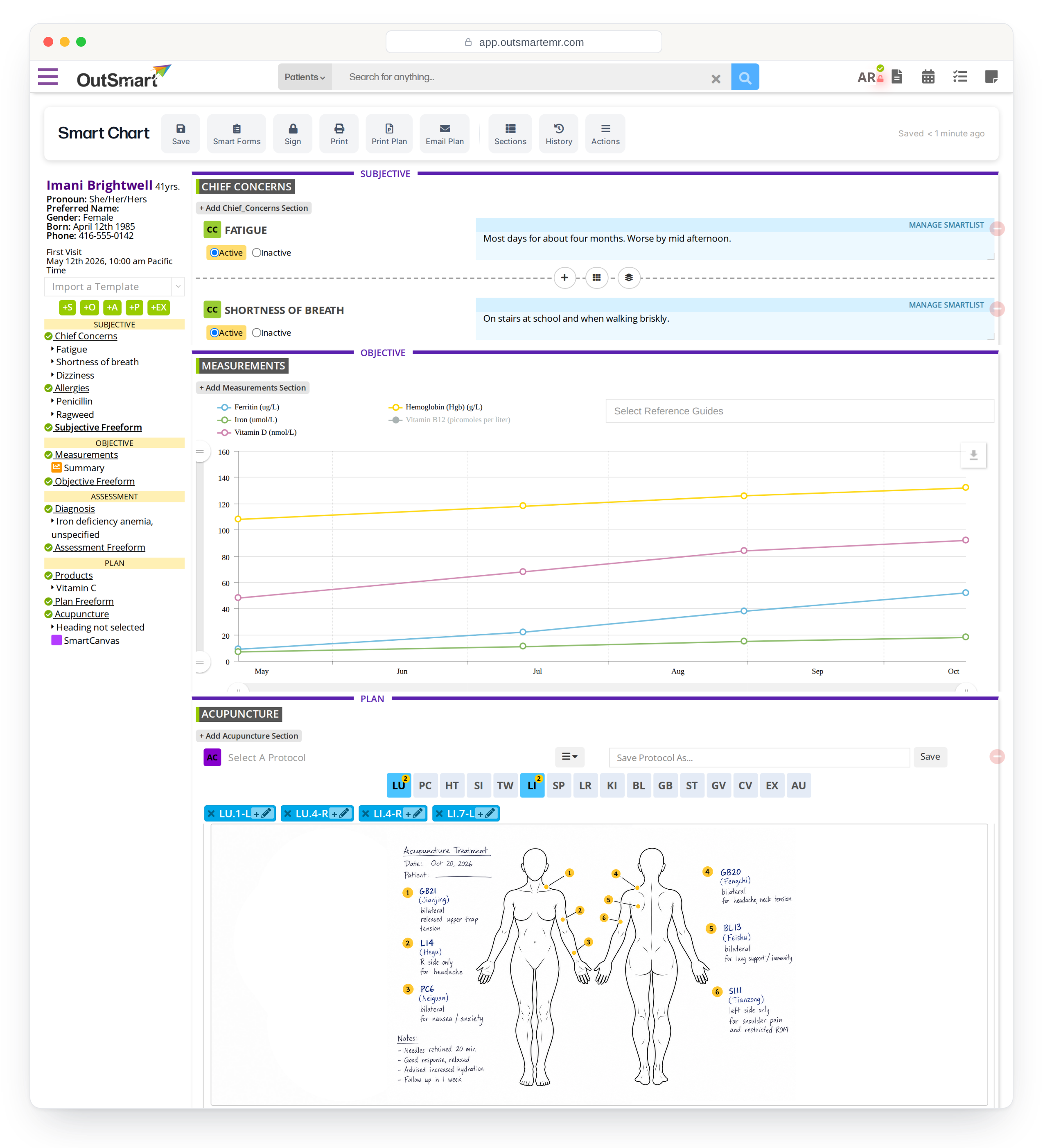Screen dimensions: 1043x1148
Task: Open the sticky note icon in header
Action: point(991,76)
